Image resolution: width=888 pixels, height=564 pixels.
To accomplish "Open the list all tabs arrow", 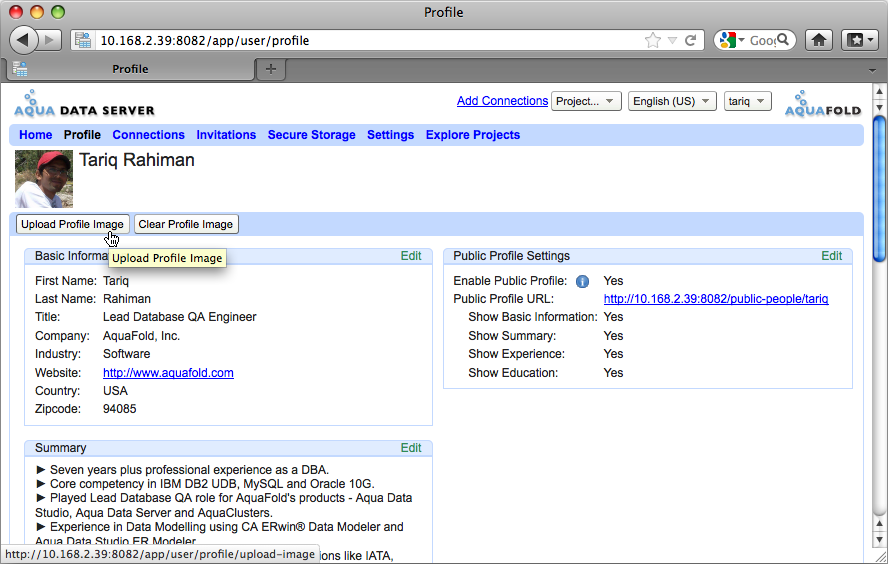I will point(872,70).
